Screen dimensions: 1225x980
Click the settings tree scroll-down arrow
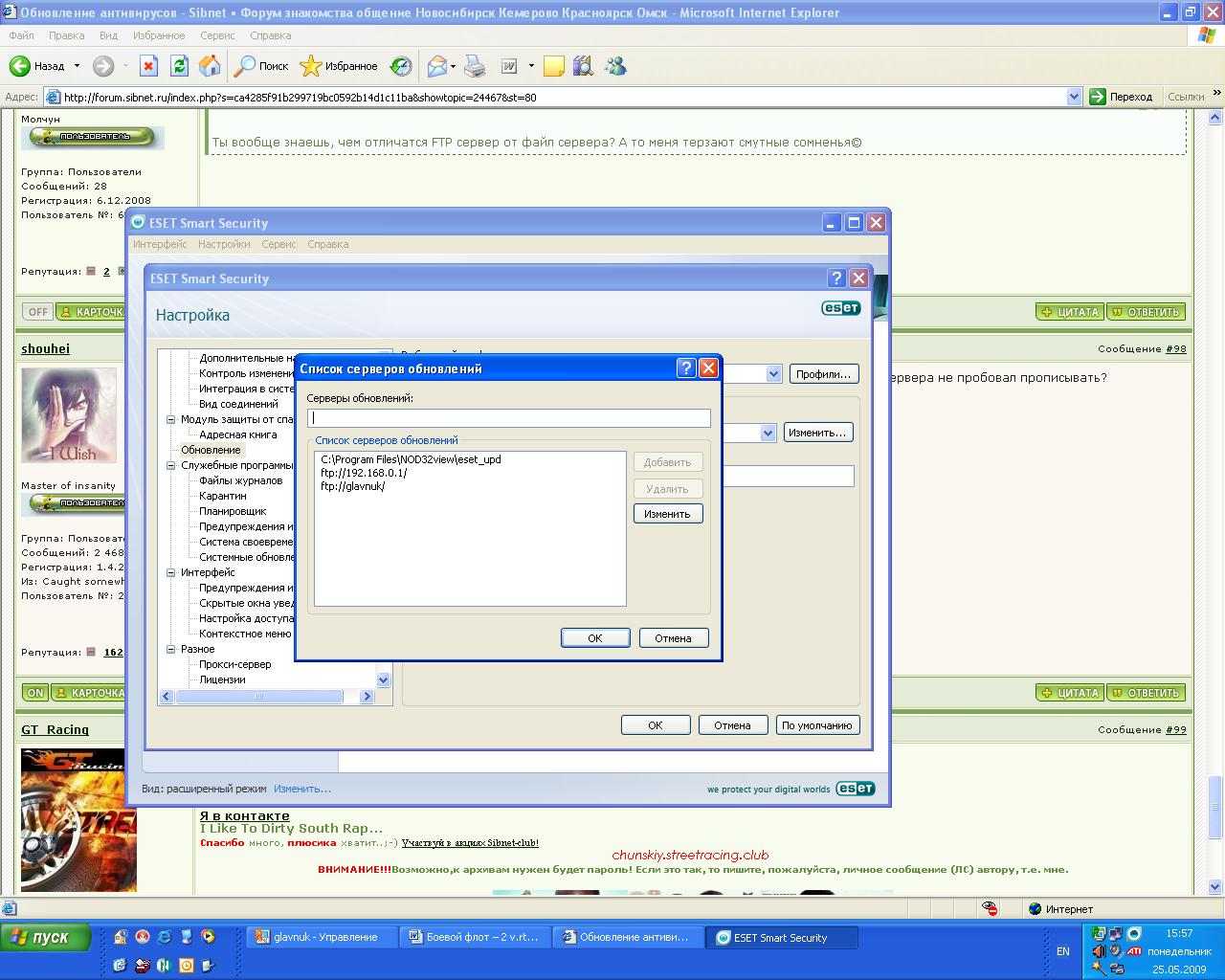point(384,680)
